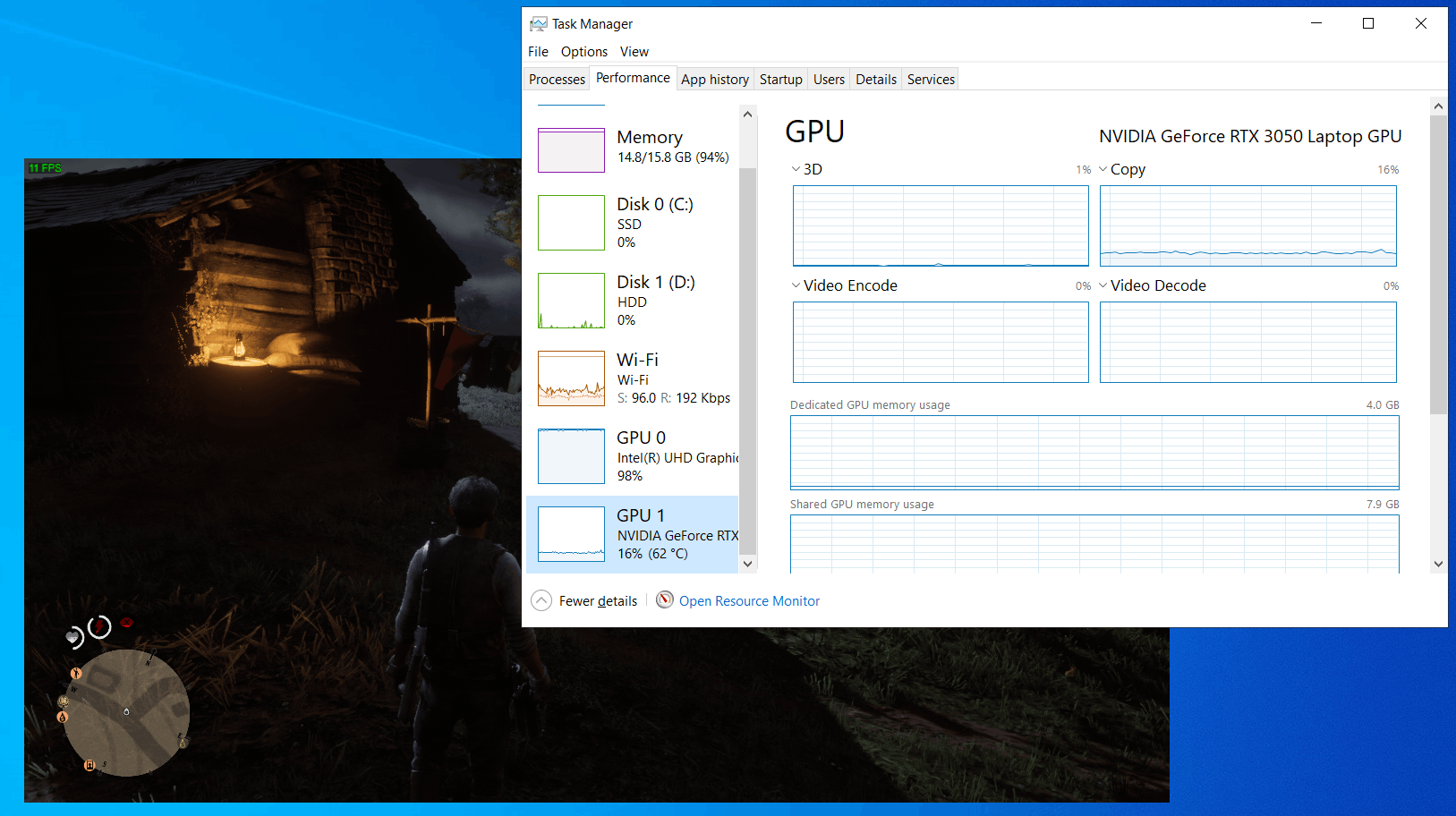Click the GPU pane scrollbar thumb
Screen dimensions: 1456x816
pyautogui.click(x=1438, y=265)
